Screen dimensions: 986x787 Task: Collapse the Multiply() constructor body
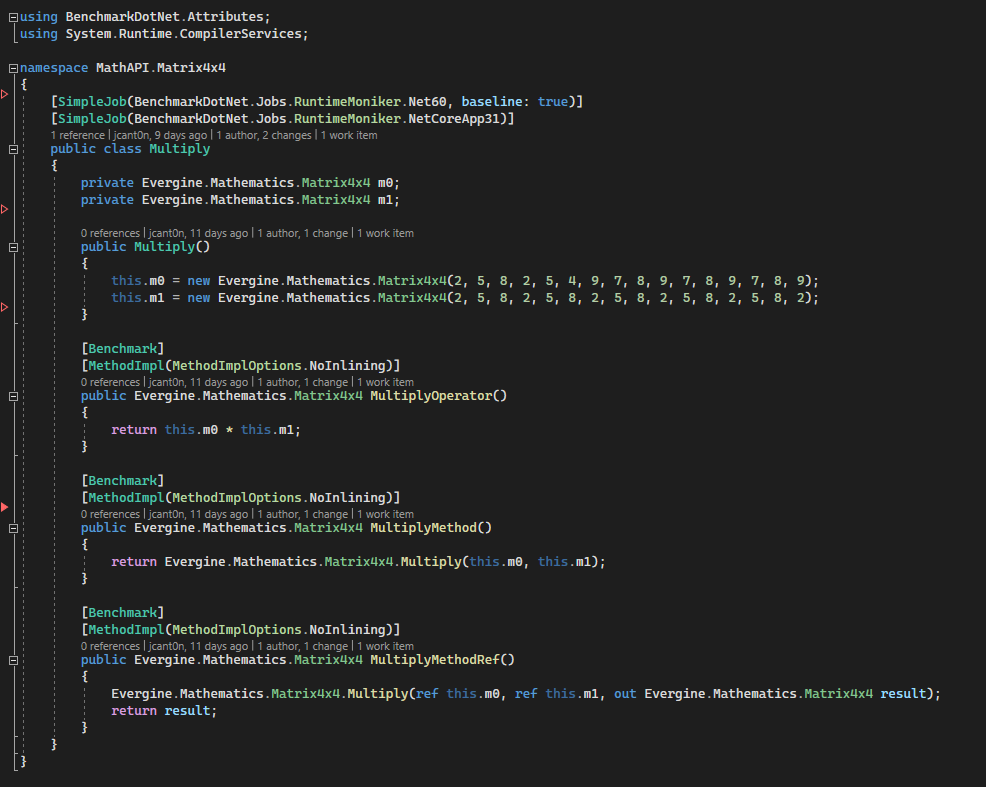13,248
